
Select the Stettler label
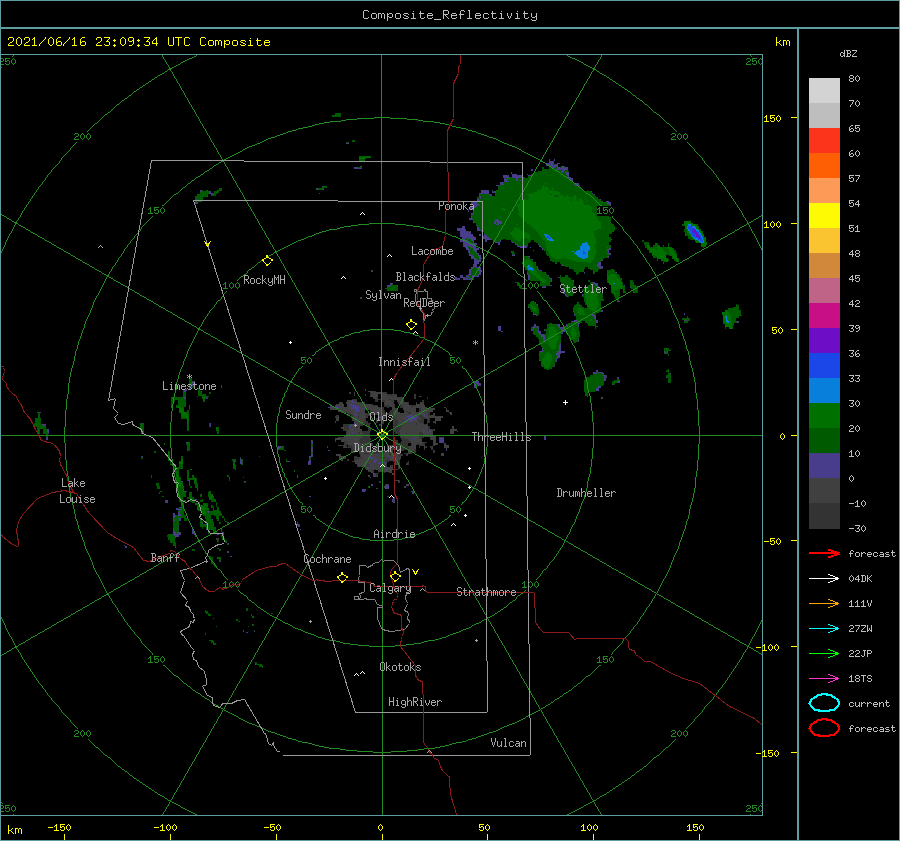click(x=583, y=289)
